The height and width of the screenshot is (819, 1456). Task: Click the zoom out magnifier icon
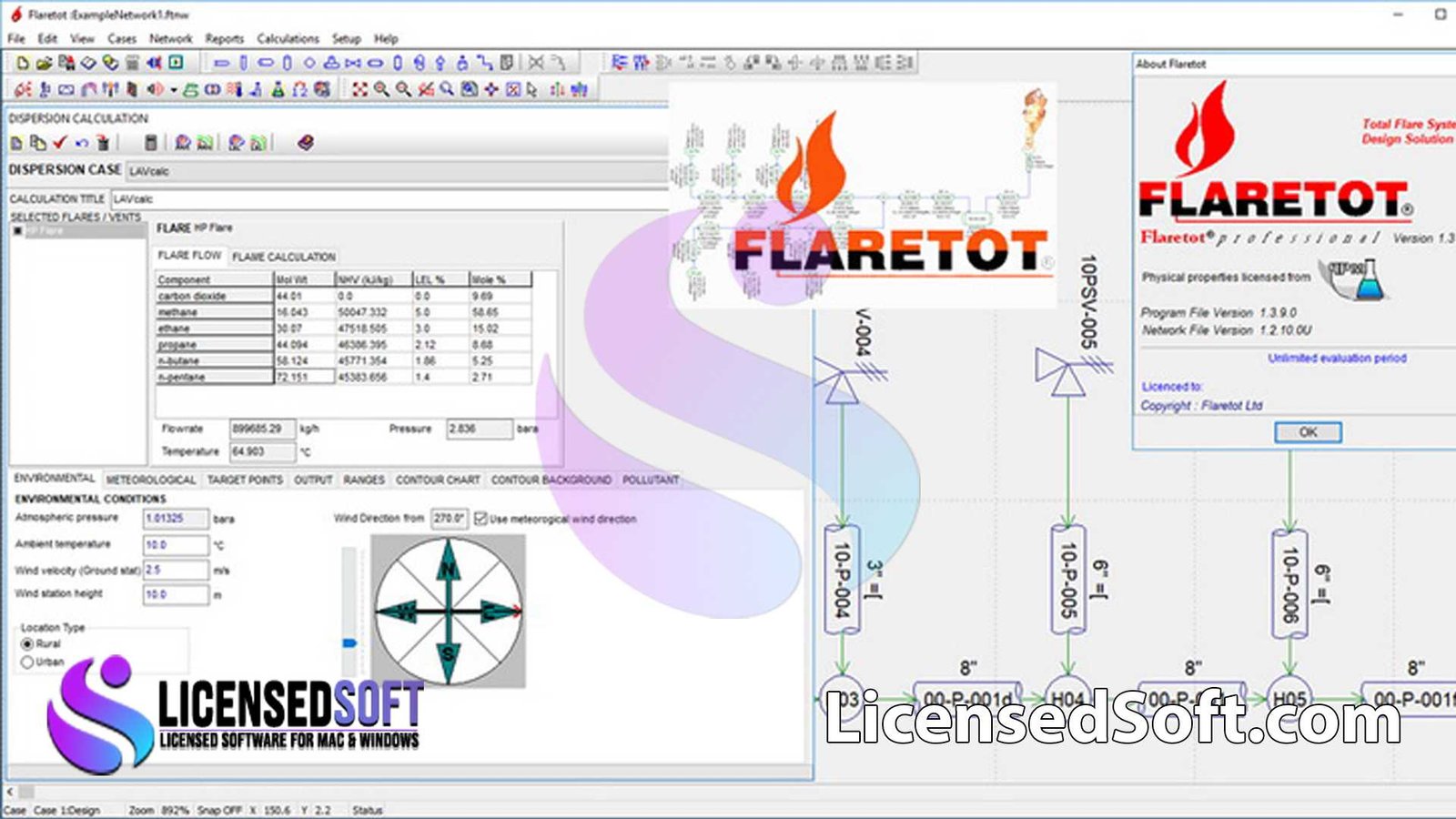point(403,89)
